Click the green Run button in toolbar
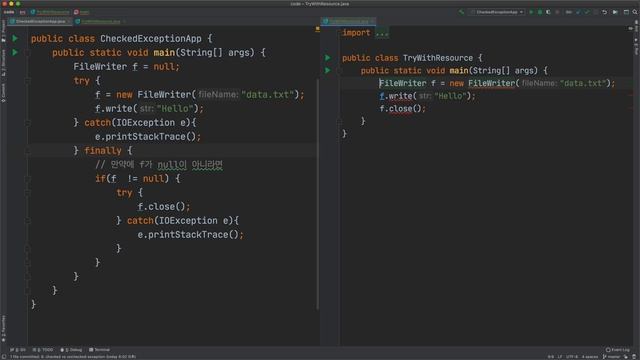The image size is (640, 360). click(531, 12)
